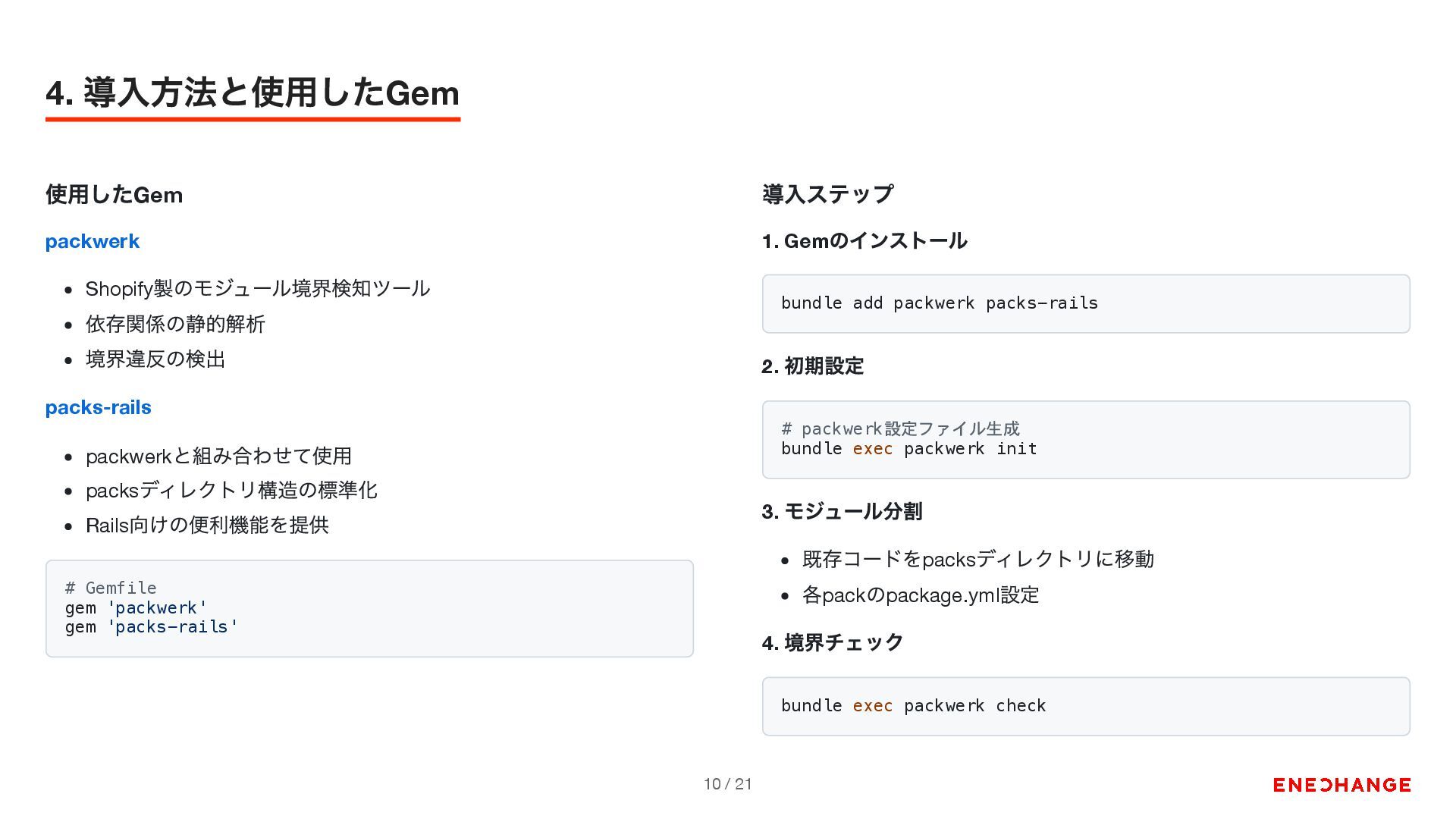Image resolution: width=1456 pixels, height=819 pixels.
Task: Click the packwerk check code block
Action: (1086, 706)
